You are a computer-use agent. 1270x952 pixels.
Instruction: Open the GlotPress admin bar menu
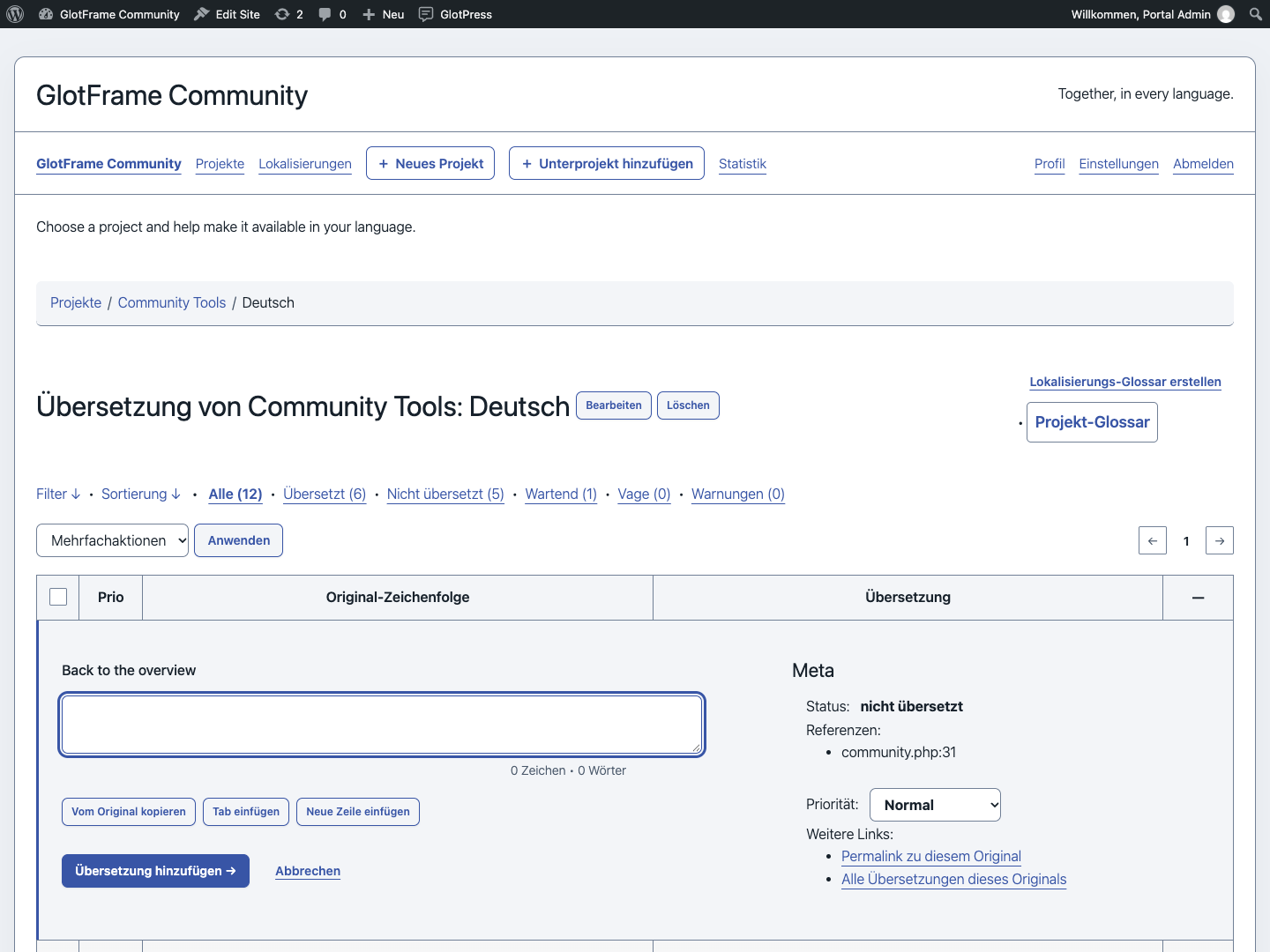(x=455, y=14)
